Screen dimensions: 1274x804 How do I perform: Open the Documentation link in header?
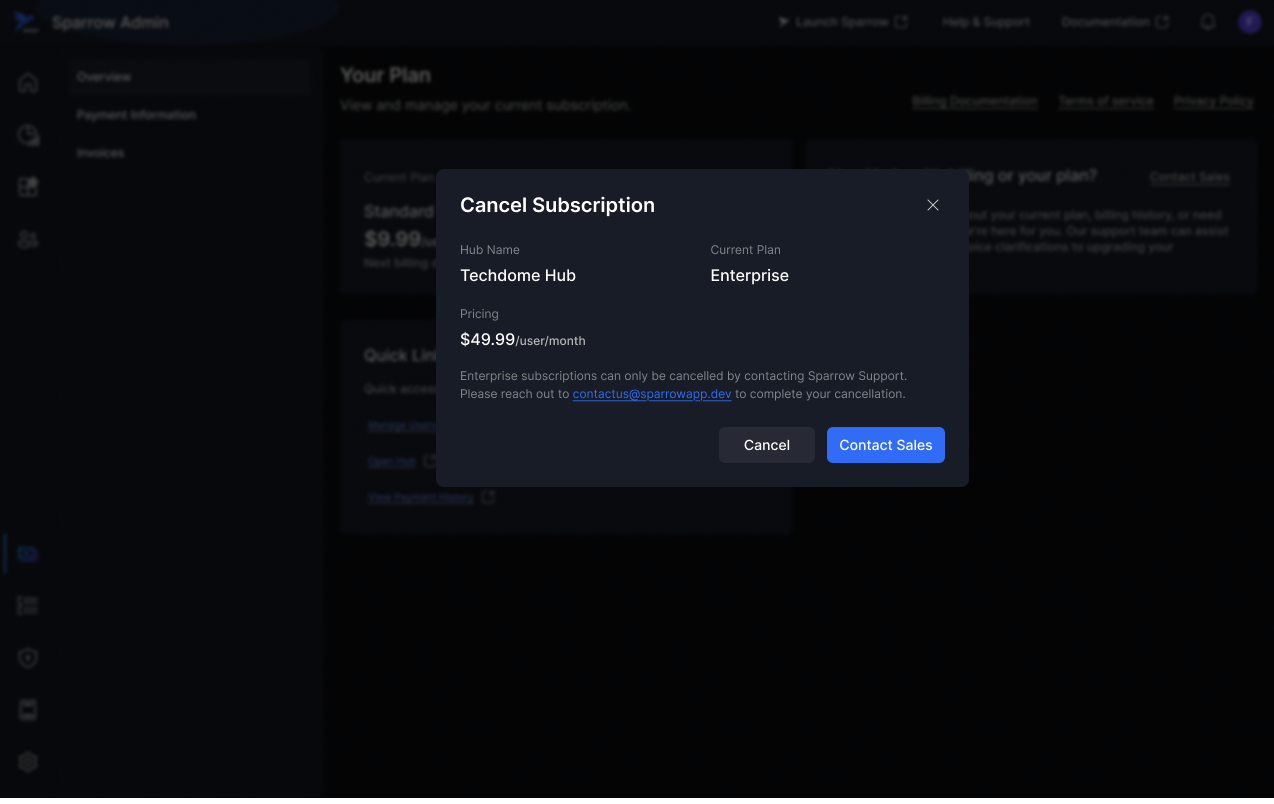tap(1114, 22)
